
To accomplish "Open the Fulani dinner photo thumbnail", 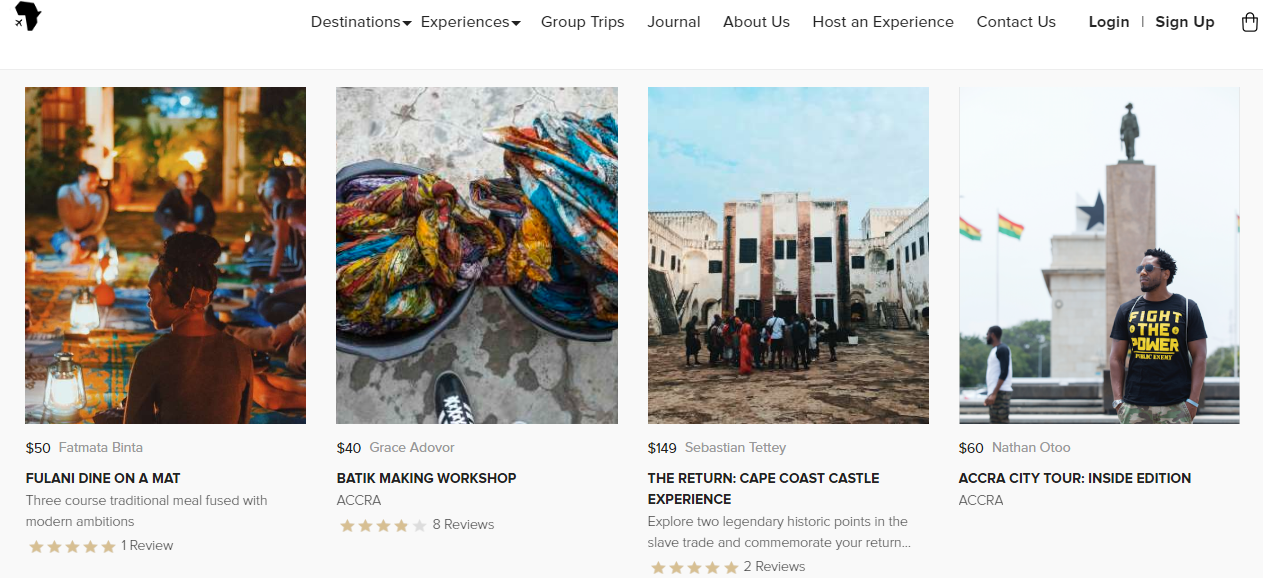I will (165, 255).
